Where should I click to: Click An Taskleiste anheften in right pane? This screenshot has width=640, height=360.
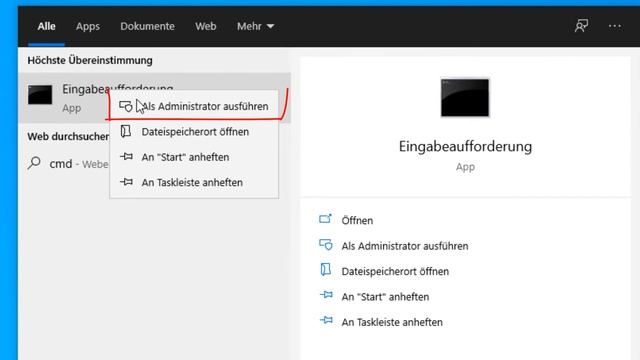tap(392, 322)
